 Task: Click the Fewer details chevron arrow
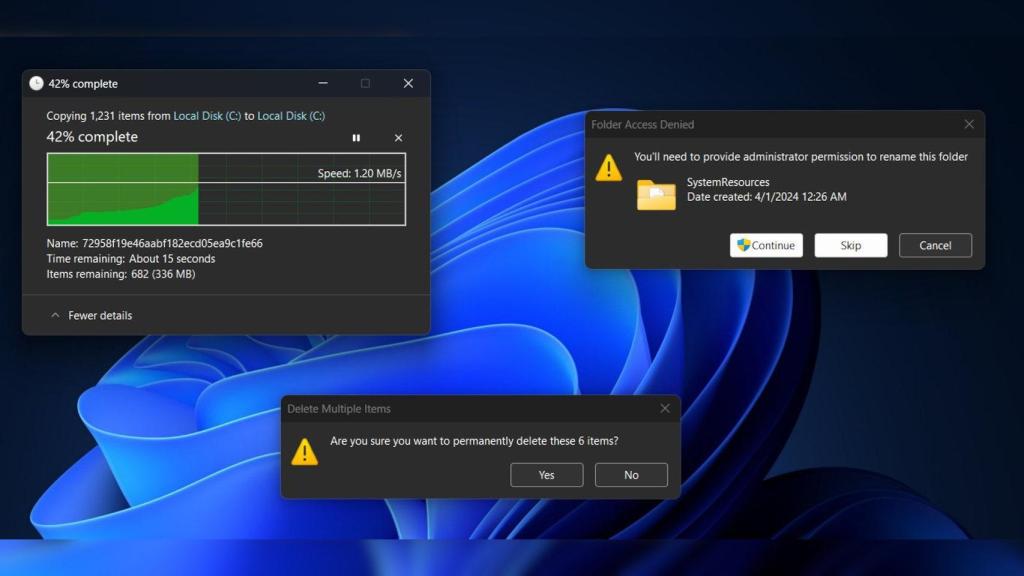56,315
